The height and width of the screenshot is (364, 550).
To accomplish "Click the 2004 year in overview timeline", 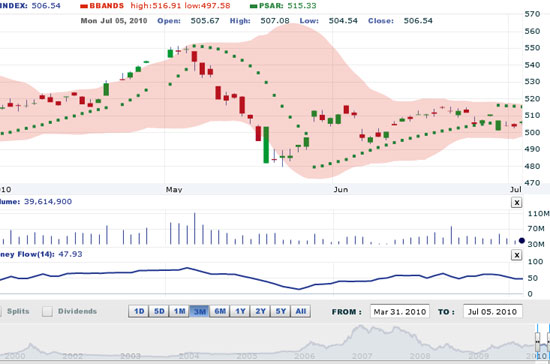I will (x=189, y=356).
